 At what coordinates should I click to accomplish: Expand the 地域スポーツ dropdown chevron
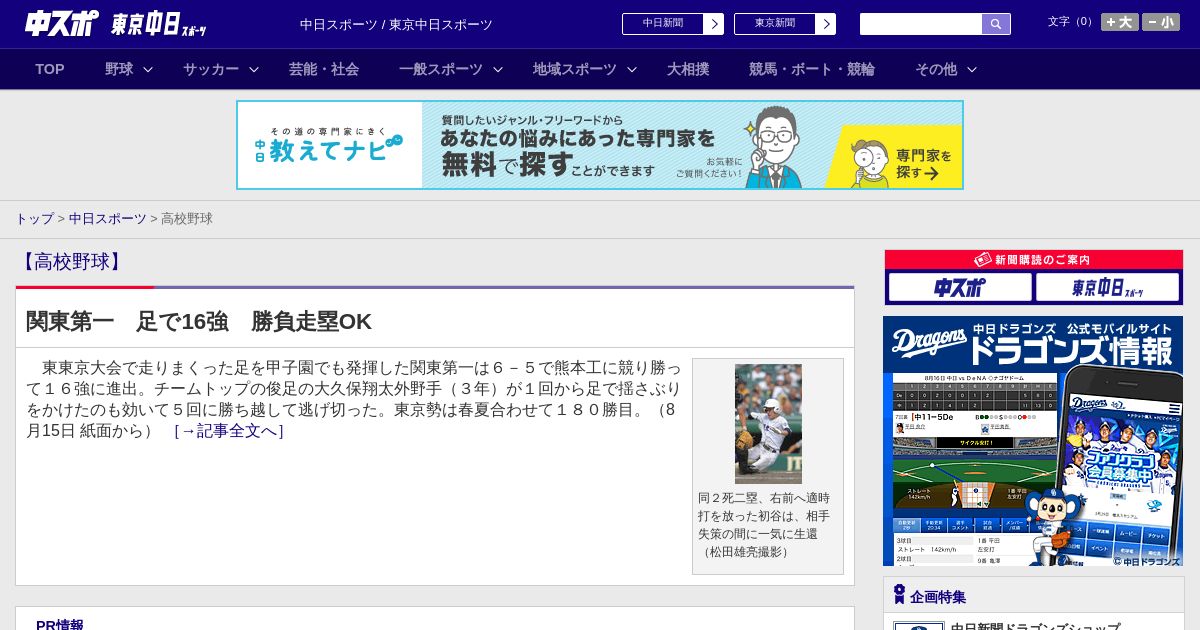pyautogui.click(x=632, y=69)
